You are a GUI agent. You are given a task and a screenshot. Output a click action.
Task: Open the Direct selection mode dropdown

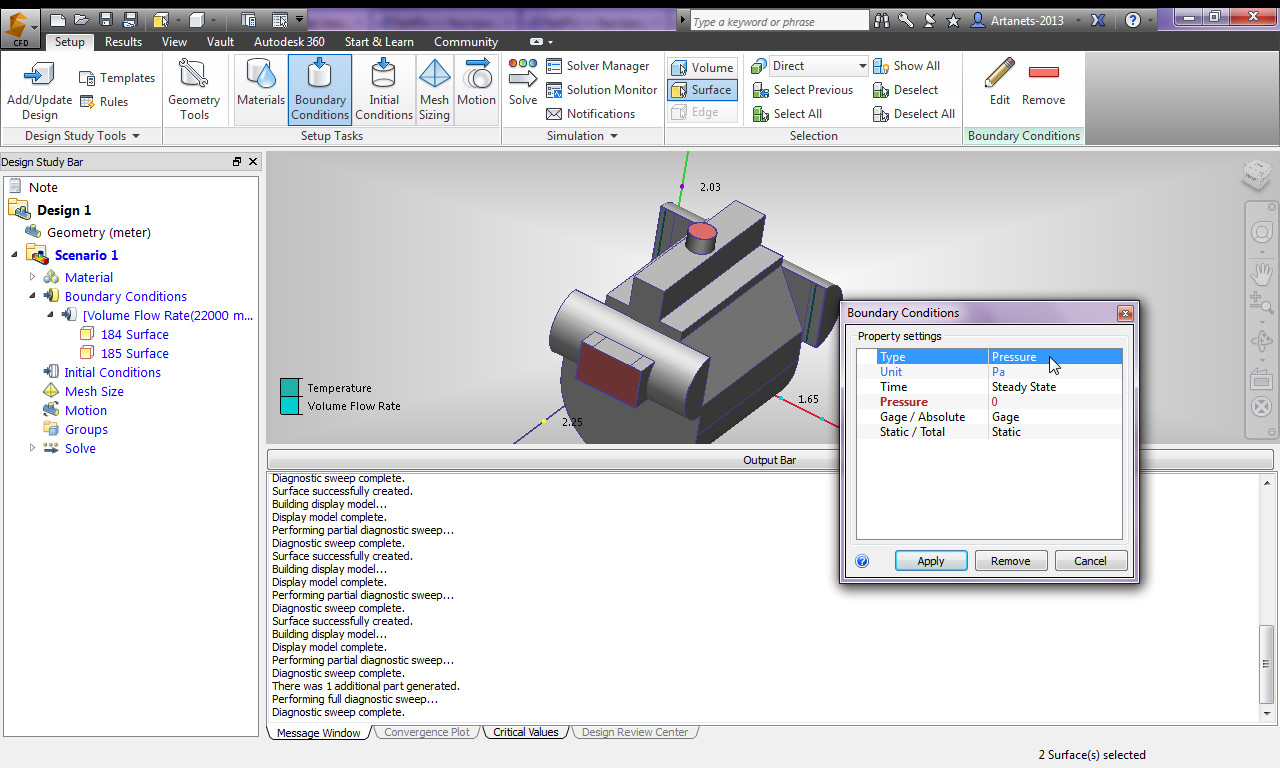point(862,66)
